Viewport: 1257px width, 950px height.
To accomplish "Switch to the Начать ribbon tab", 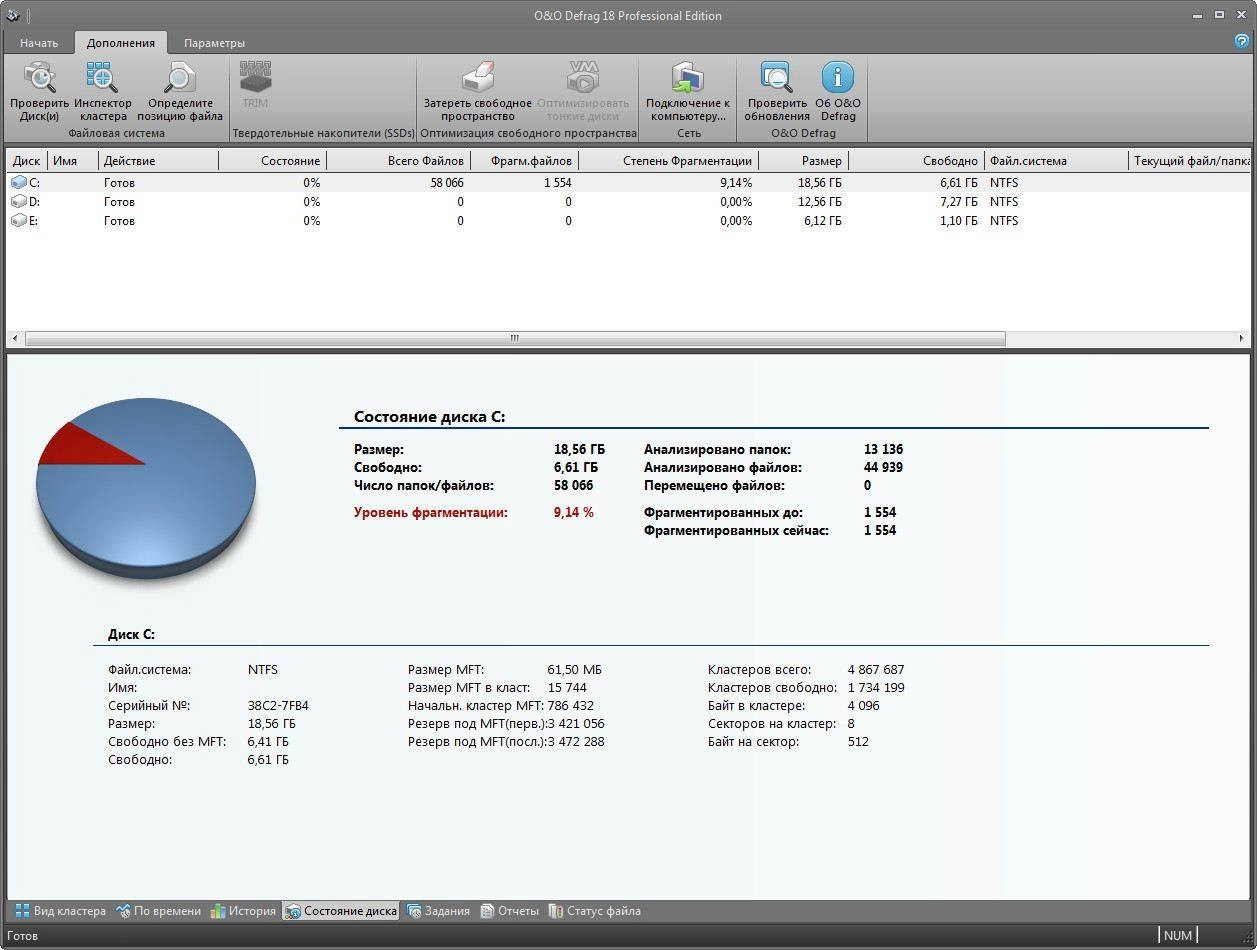I will pyautogui.click(x=39, y=43).
